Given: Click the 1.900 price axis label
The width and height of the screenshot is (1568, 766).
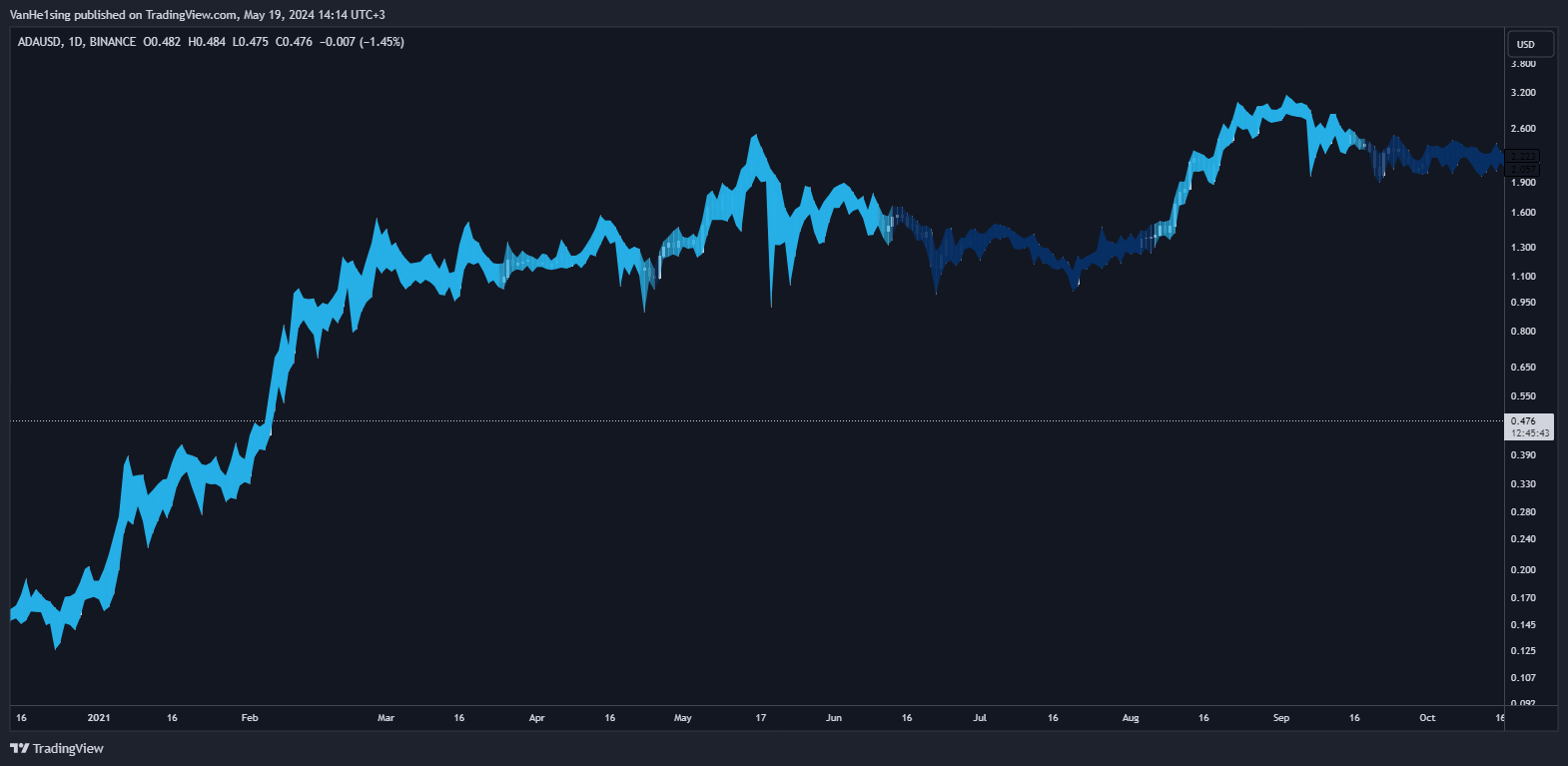Looking at the screenshot, I should [1523, 183].
